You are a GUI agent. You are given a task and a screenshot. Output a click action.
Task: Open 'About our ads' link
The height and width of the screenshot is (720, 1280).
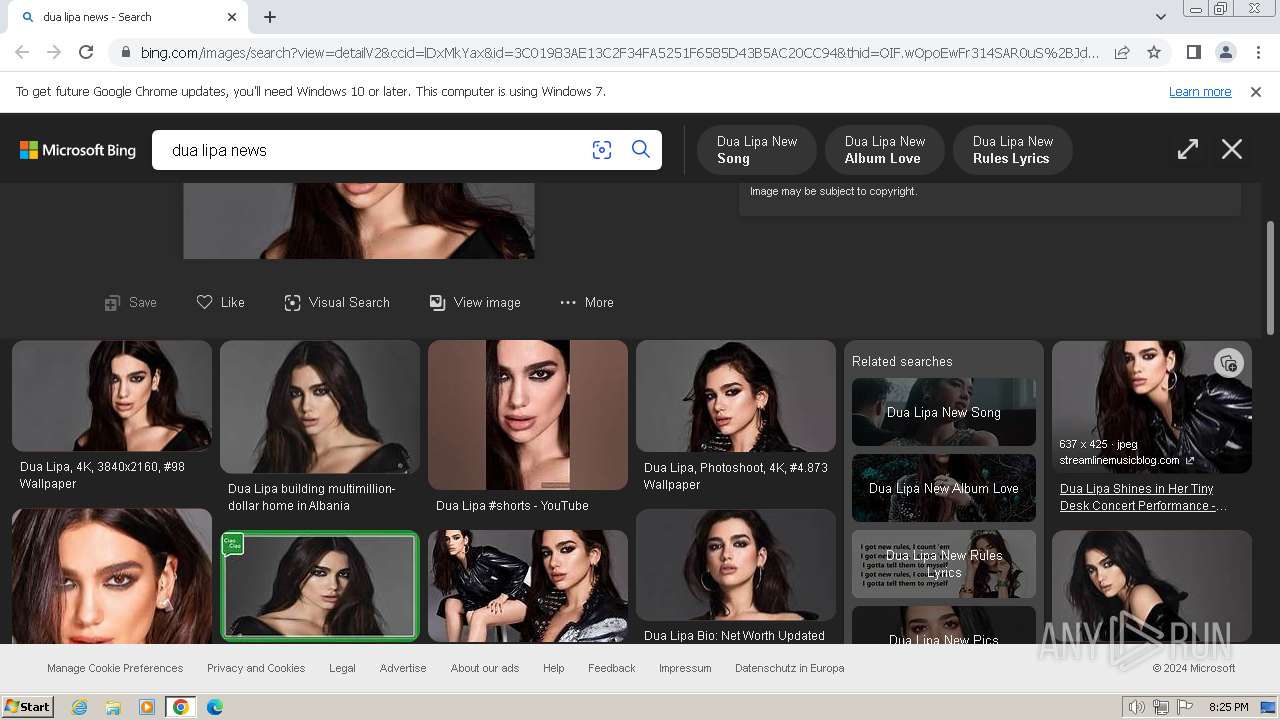tap(485, 668)
